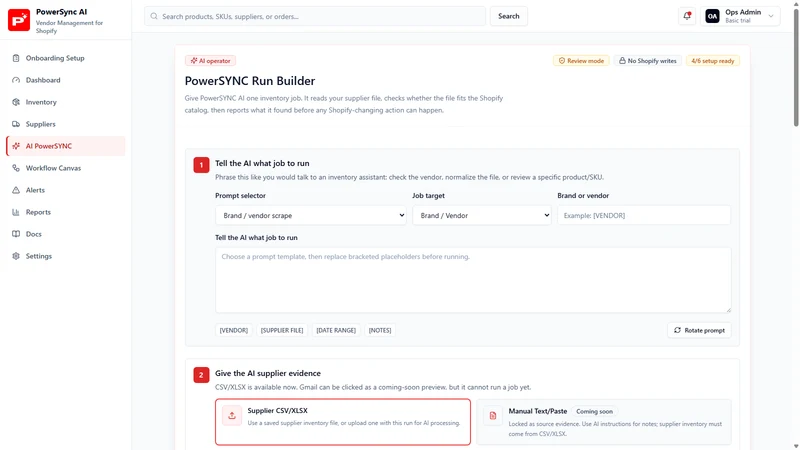Viewport: 800px width, 450px height.
Task: Click the Workflow Canvas icon
Action: 16,168
